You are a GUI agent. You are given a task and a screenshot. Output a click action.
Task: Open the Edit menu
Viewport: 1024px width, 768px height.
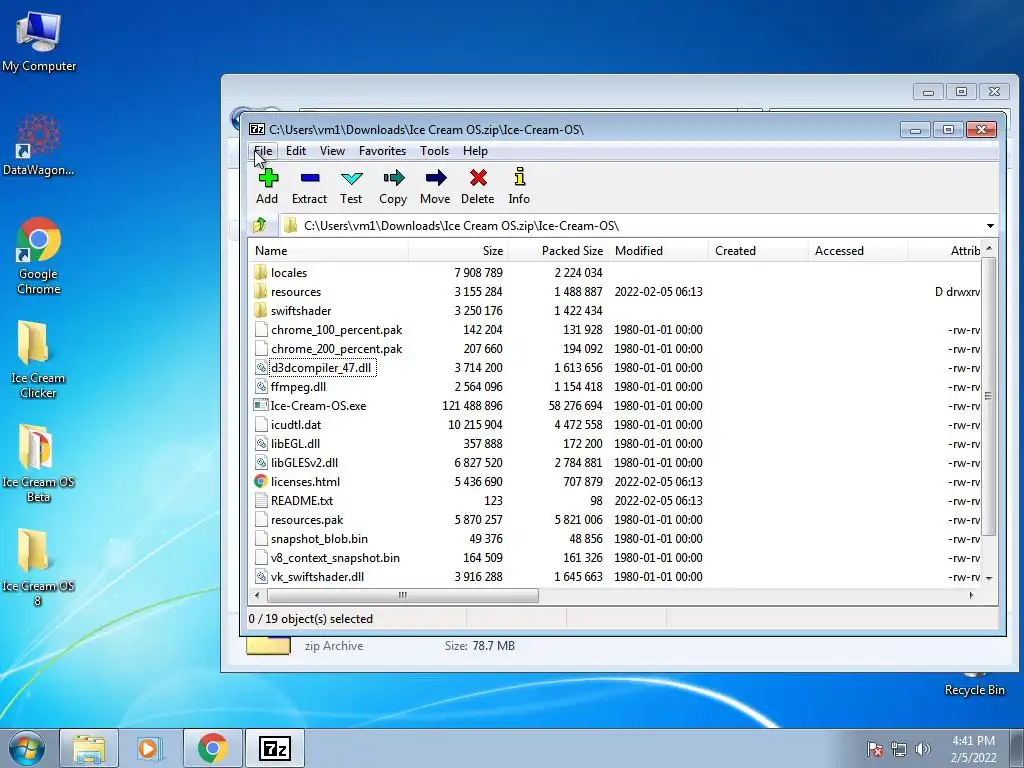[296, 151]
